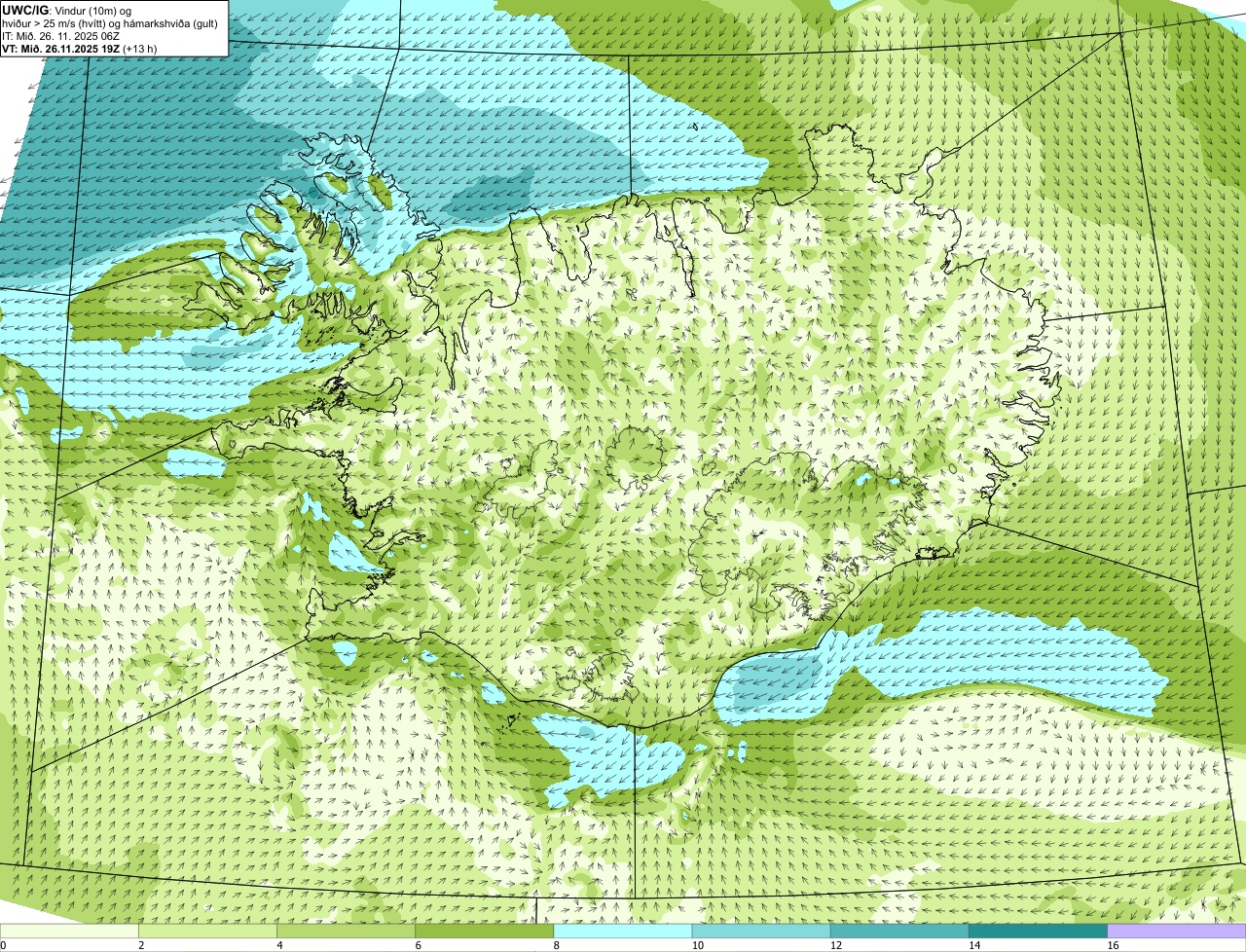Click the valid time 'VT: Mið. 26.11.2025 19Z (+13 h)'
The height and width of the screenshot is (952, 1246).
coord(80,49)
